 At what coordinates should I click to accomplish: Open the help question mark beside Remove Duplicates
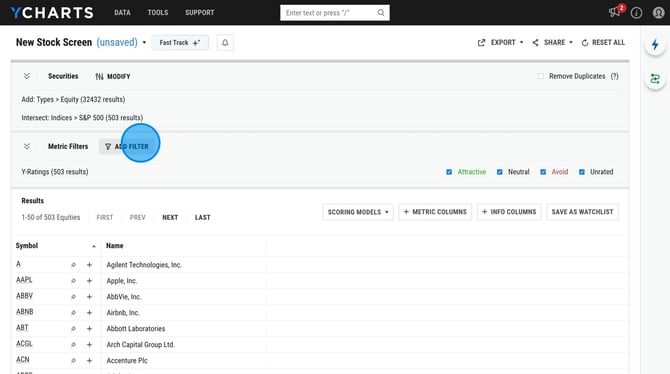(x=614, y=76)
